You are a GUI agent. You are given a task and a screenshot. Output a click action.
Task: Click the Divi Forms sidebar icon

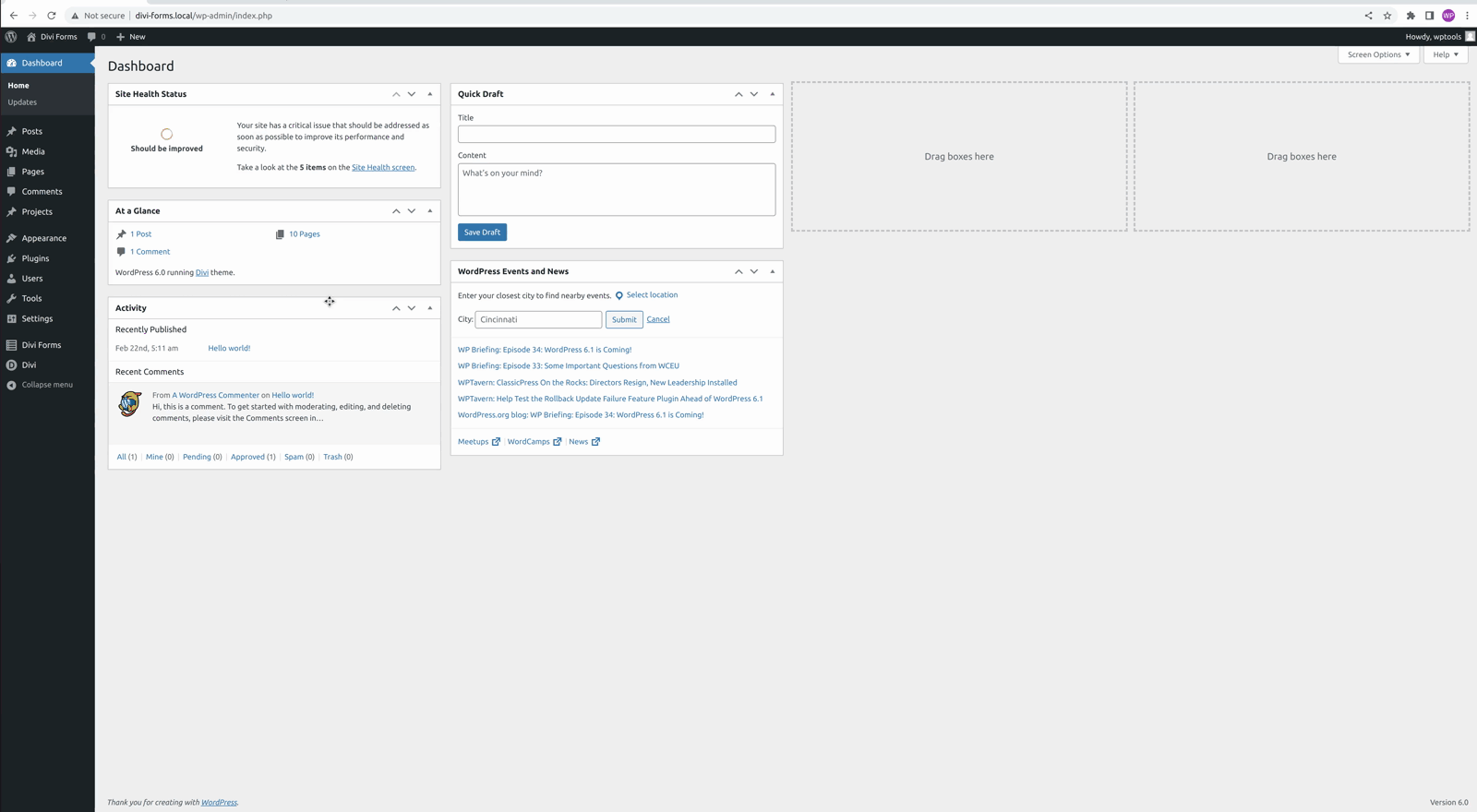click(11, 345)
